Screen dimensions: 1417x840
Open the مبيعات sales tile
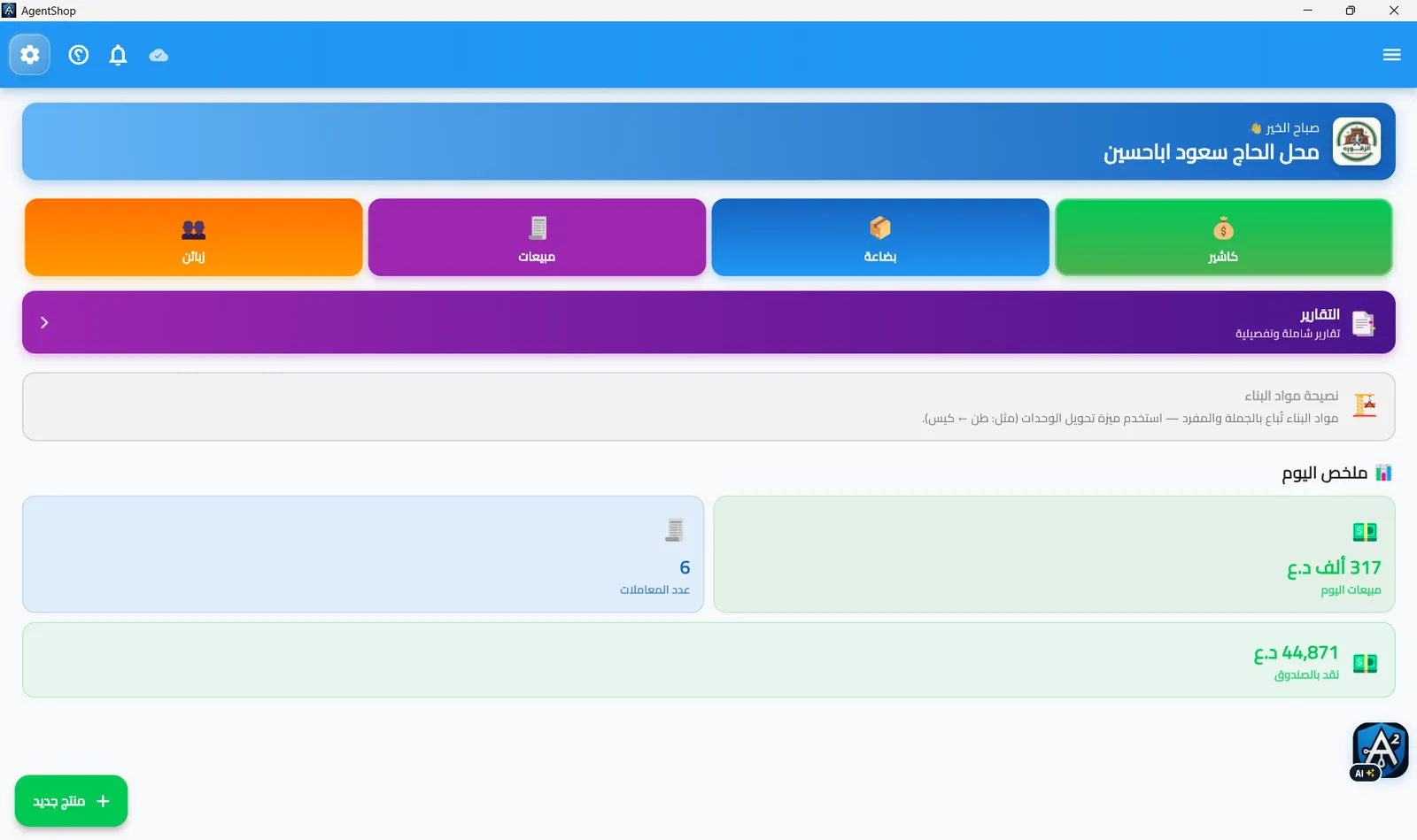[537, 237]
